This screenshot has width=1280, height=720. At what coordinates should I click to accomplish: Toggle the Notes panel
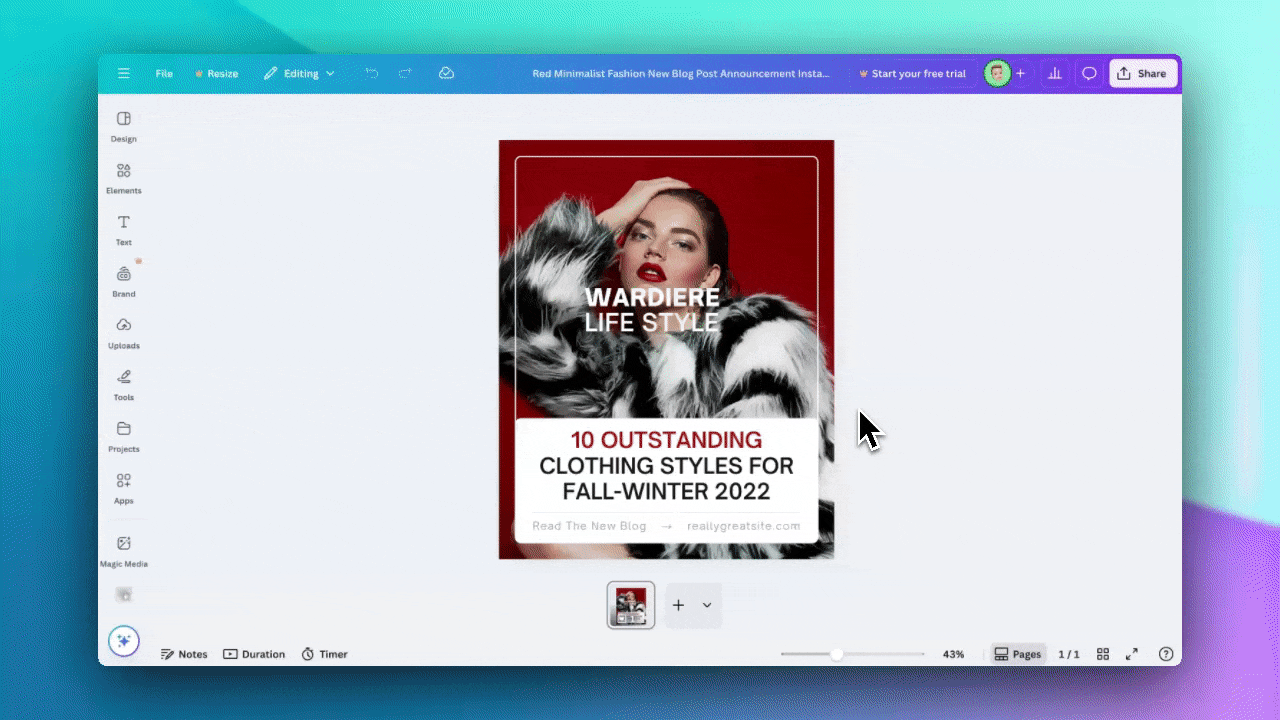[184, 654]
